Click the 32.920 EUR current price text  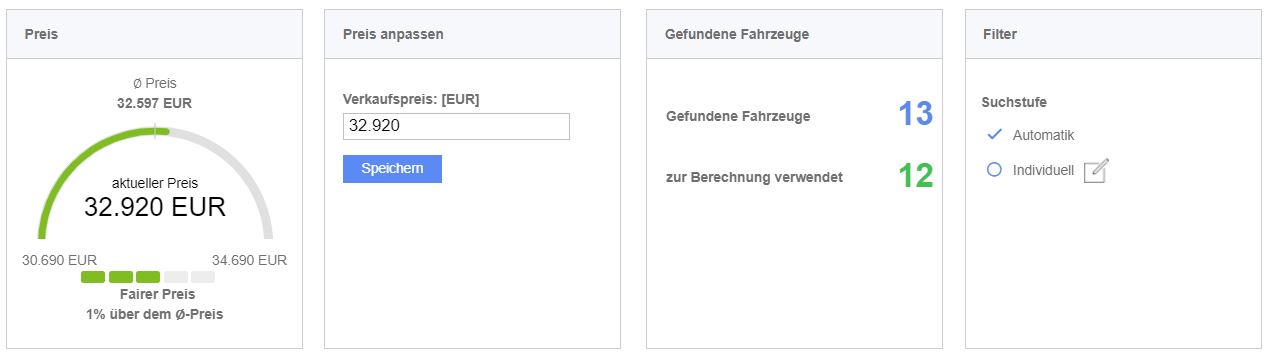click(155, 207)
